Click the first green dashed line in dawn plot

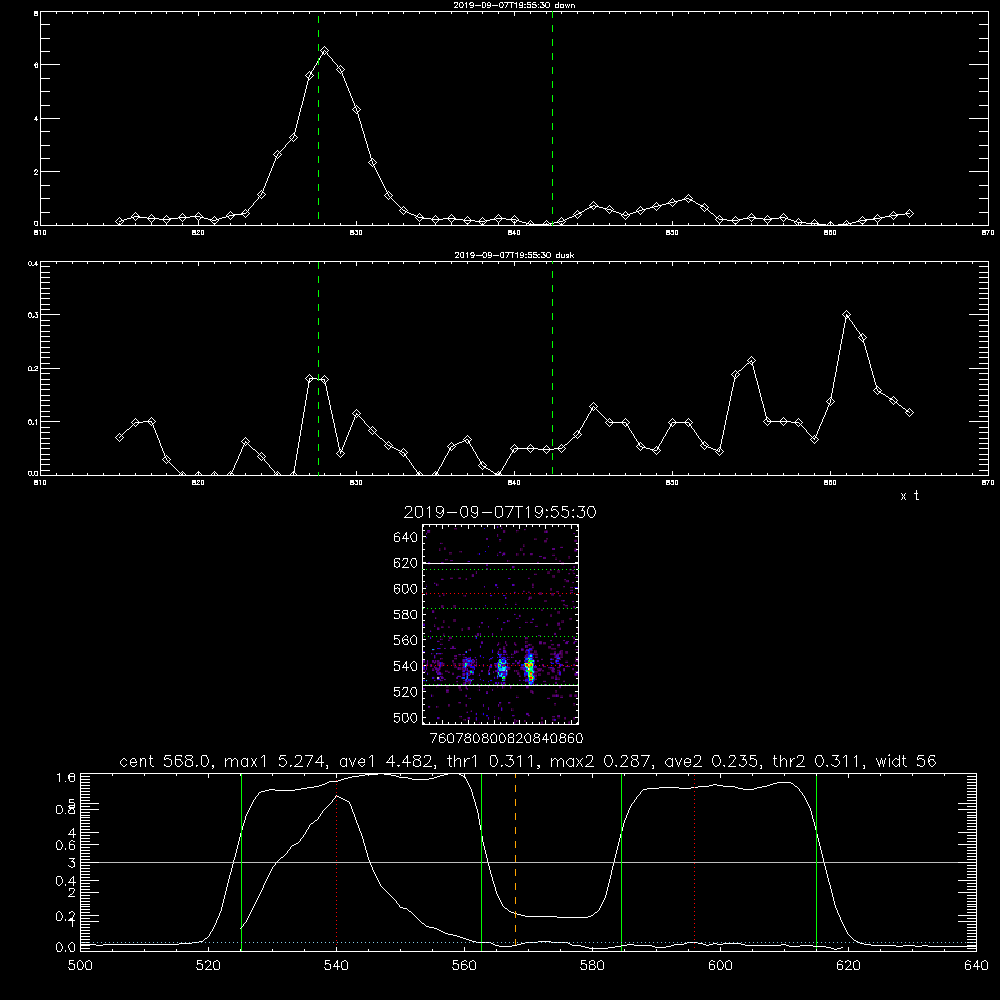click(318, 119)
